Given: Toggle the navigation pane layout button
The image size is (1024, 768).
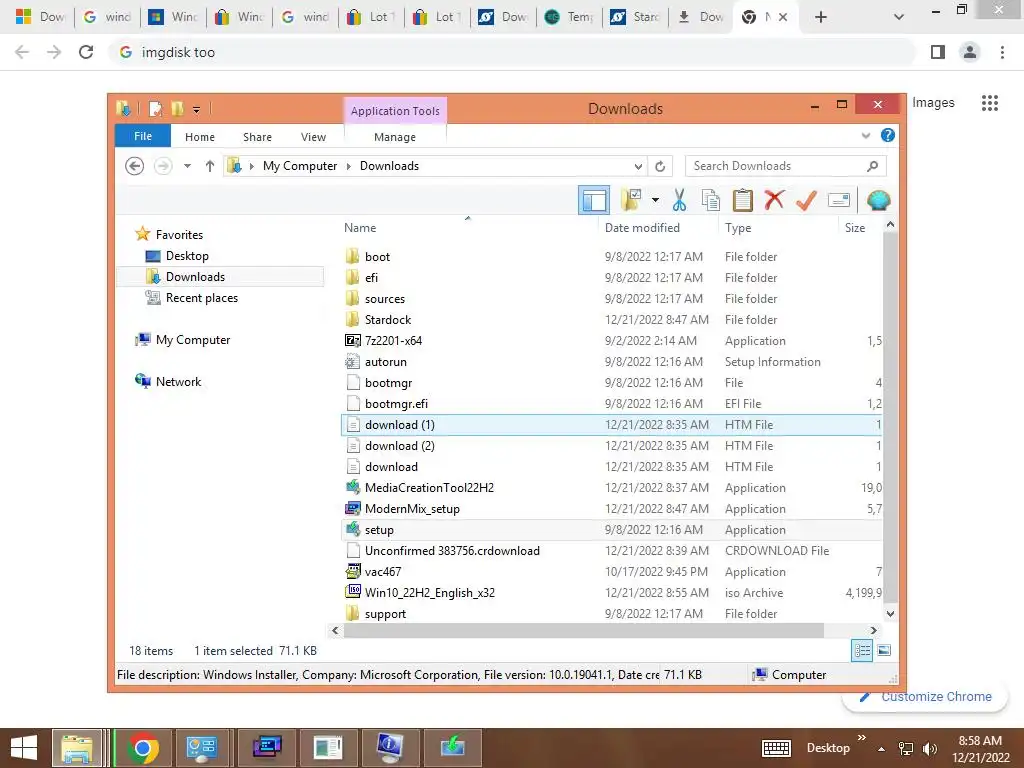Looking at the screenshot, I should coord(594,200).
